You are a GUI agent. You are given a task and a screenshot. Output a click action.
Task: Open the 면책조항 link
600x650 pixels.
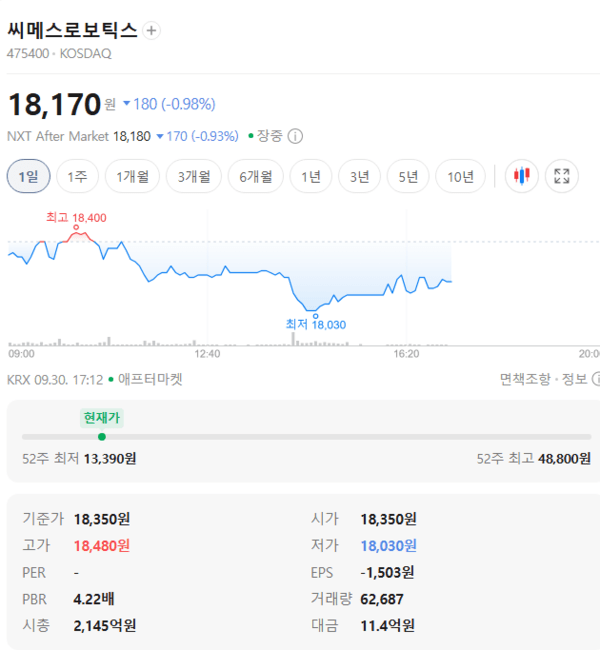click(x=525, y=379)
